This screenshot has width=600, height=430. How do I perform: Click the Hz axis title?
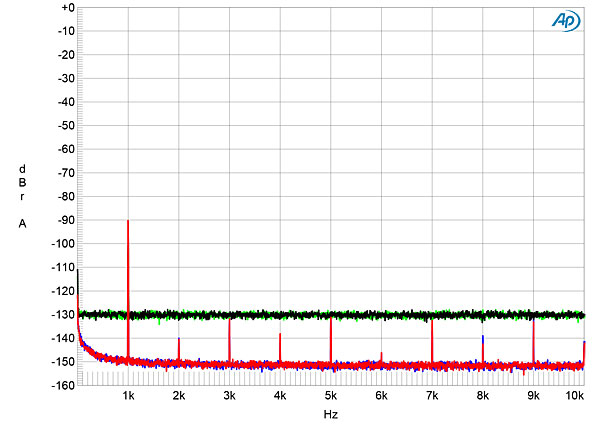tap(331, 414)
